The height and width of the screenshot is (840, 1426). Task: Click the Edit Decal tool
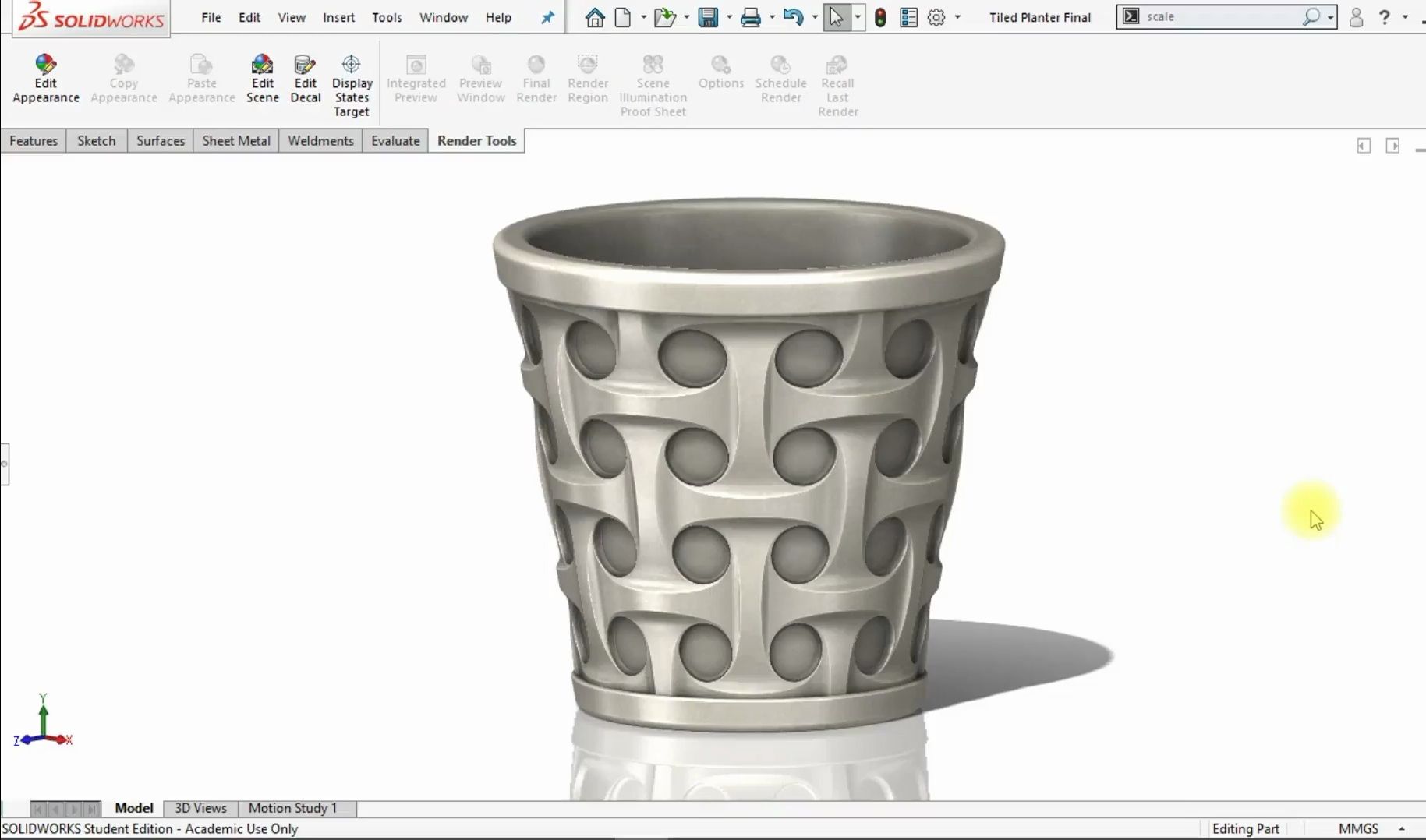point(305,78)
